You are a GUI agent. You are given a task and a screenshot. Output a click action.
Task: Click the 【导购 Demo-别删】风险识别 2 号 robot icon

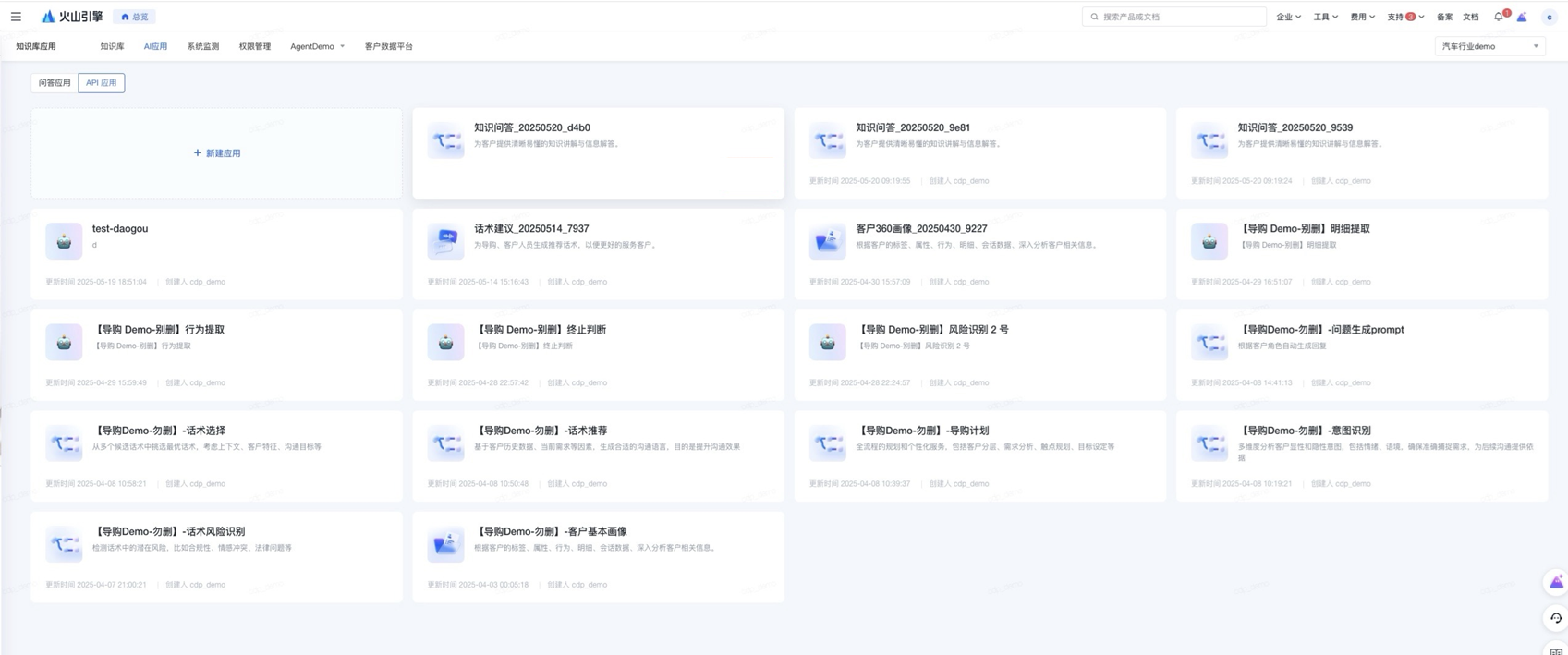(x=827, y=342)
